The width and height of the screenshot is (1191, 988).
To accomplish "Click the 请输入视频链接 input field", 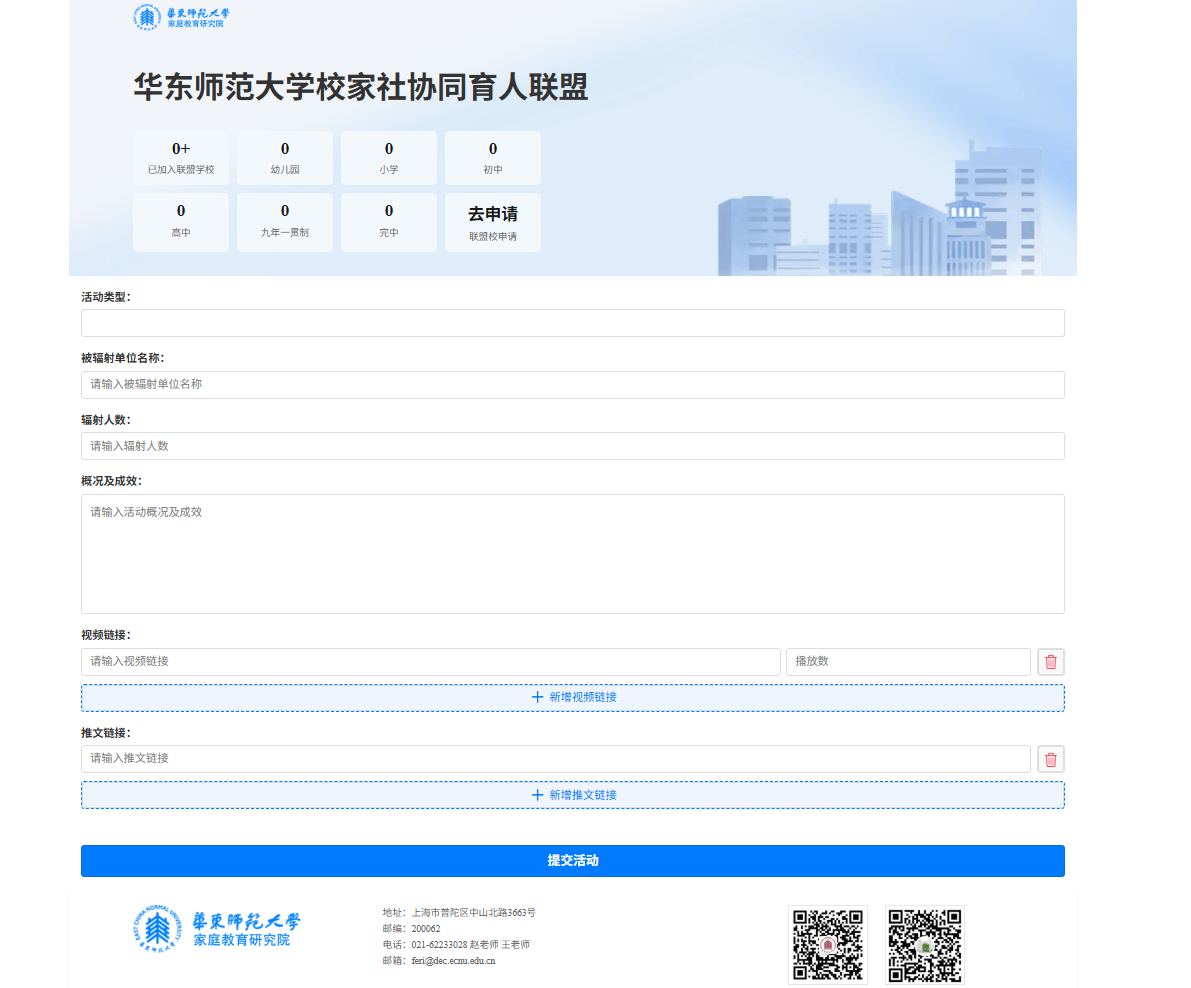I will pyautogui.click(x=430, y=662).
